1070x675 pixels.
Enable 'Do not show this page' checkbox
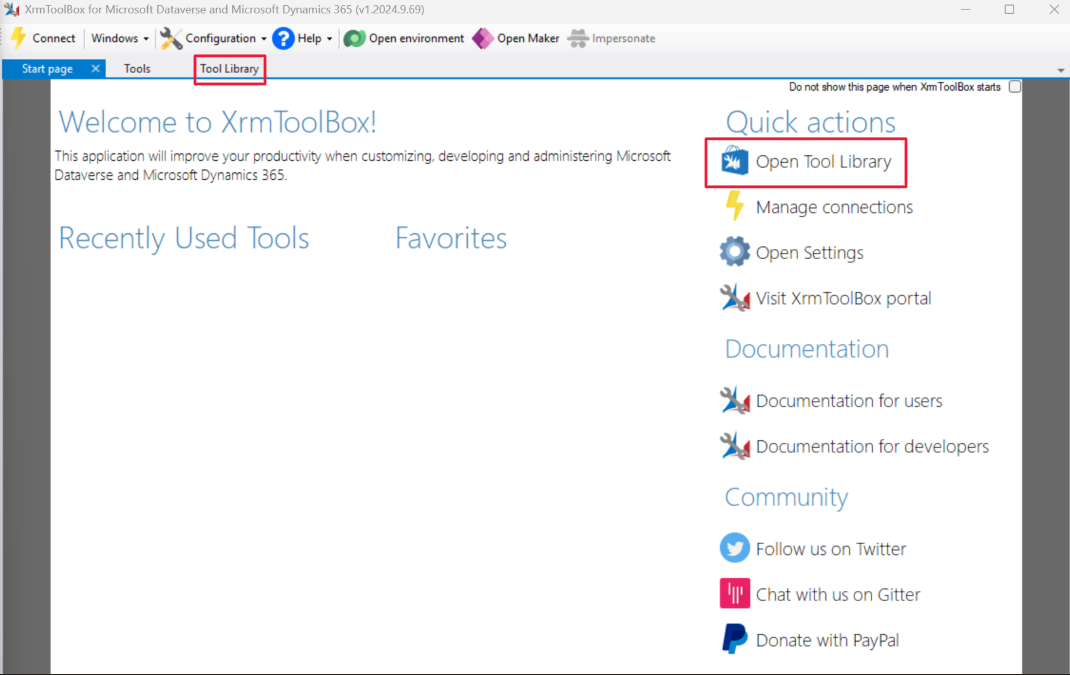click(1015, 87)
